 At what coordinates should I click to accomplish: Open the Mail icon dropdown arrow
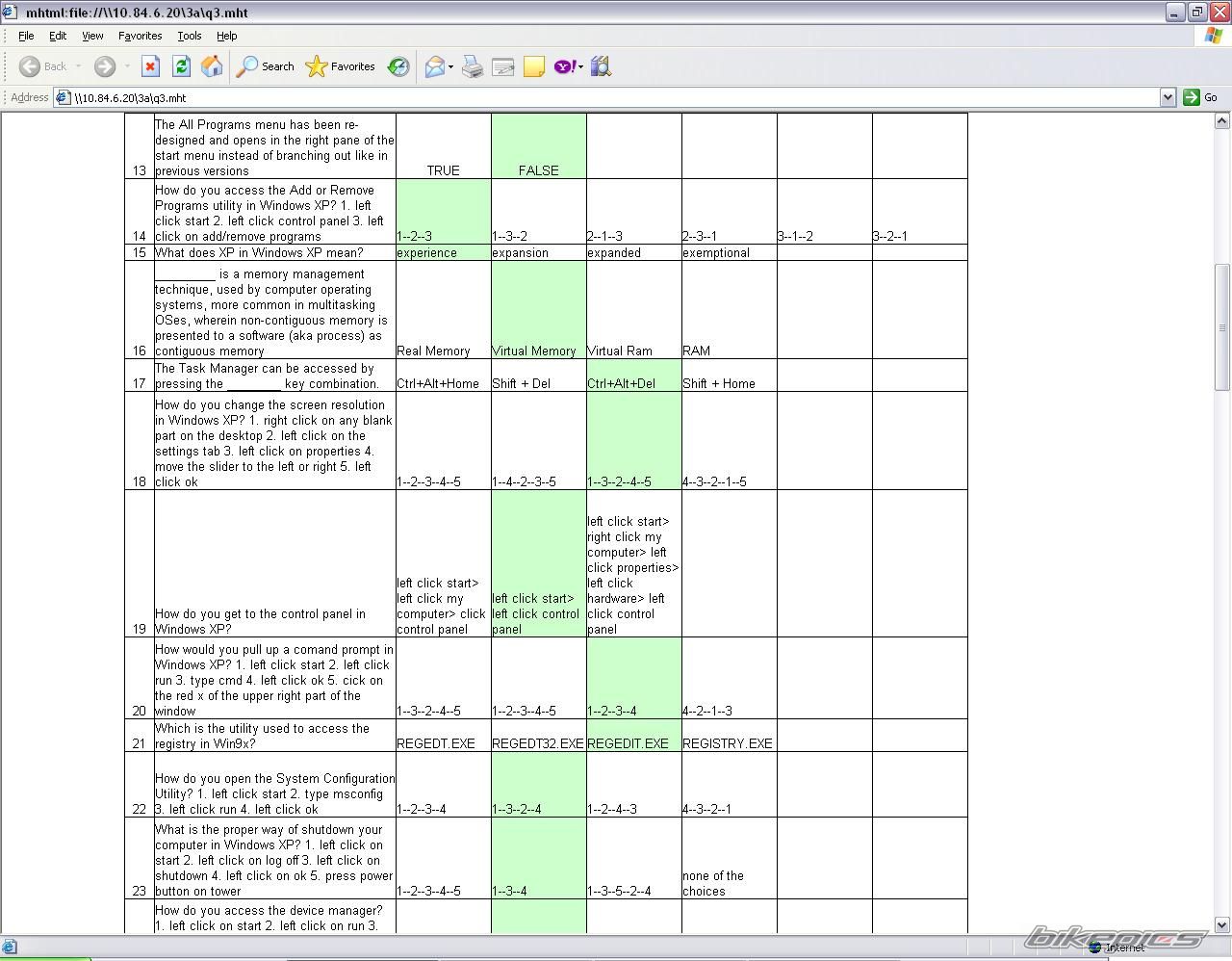(x=450, y=66)
